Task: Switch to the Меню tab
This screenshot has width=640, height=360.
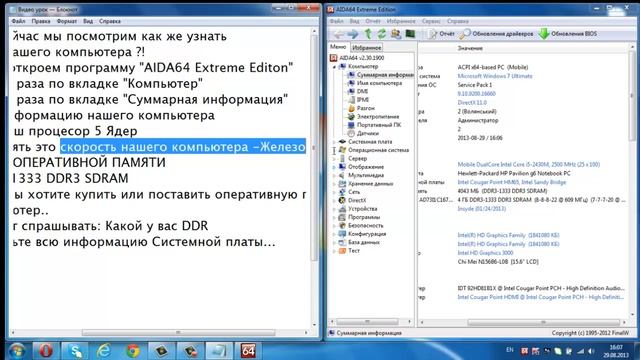Action: click(338, 47)
